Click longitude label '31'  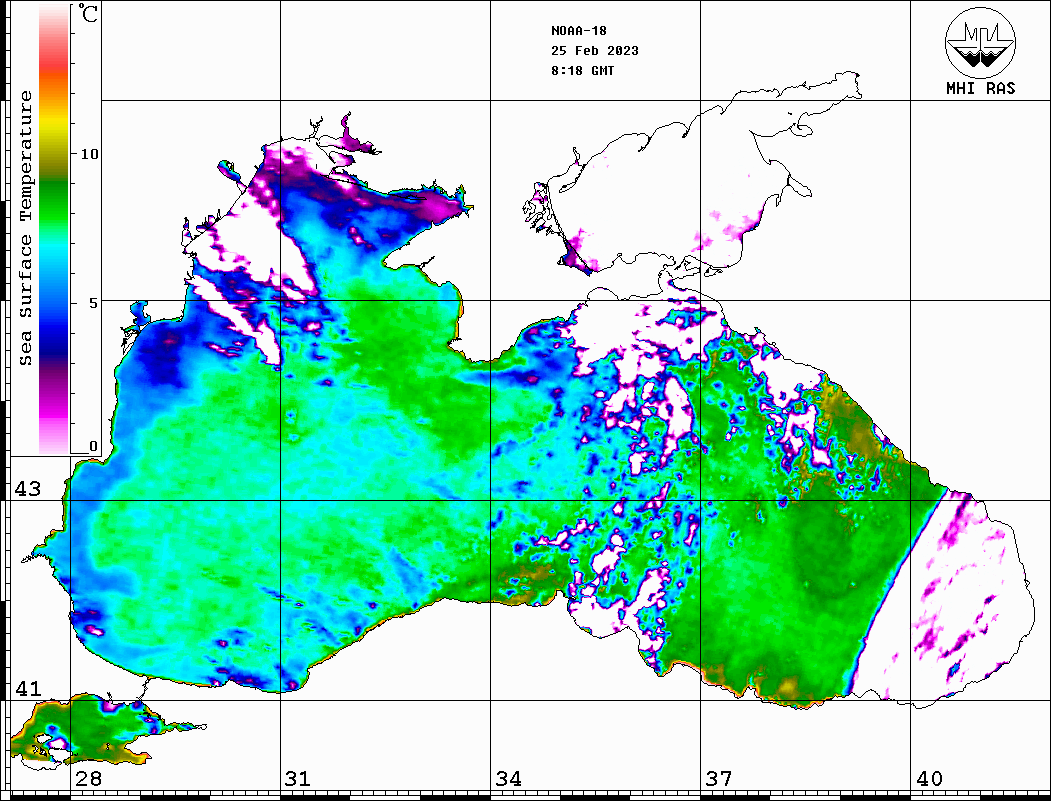pyautogui.click(x=298, y=779)
